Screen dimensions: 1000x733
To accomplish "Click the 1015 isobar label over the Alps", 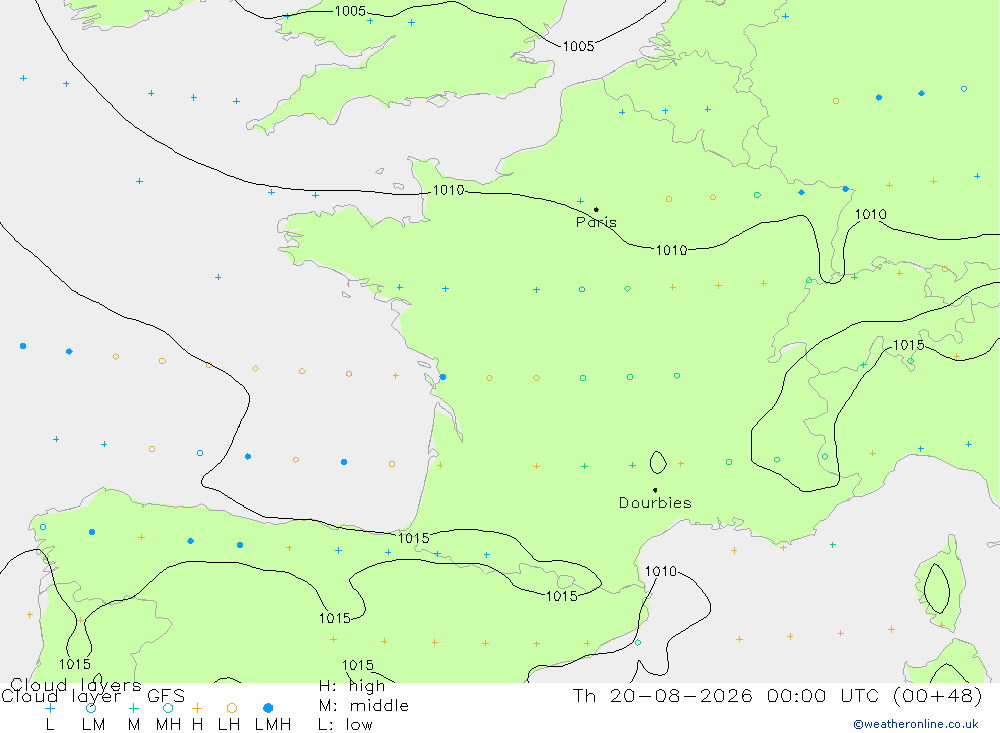I will coord(908,345).
